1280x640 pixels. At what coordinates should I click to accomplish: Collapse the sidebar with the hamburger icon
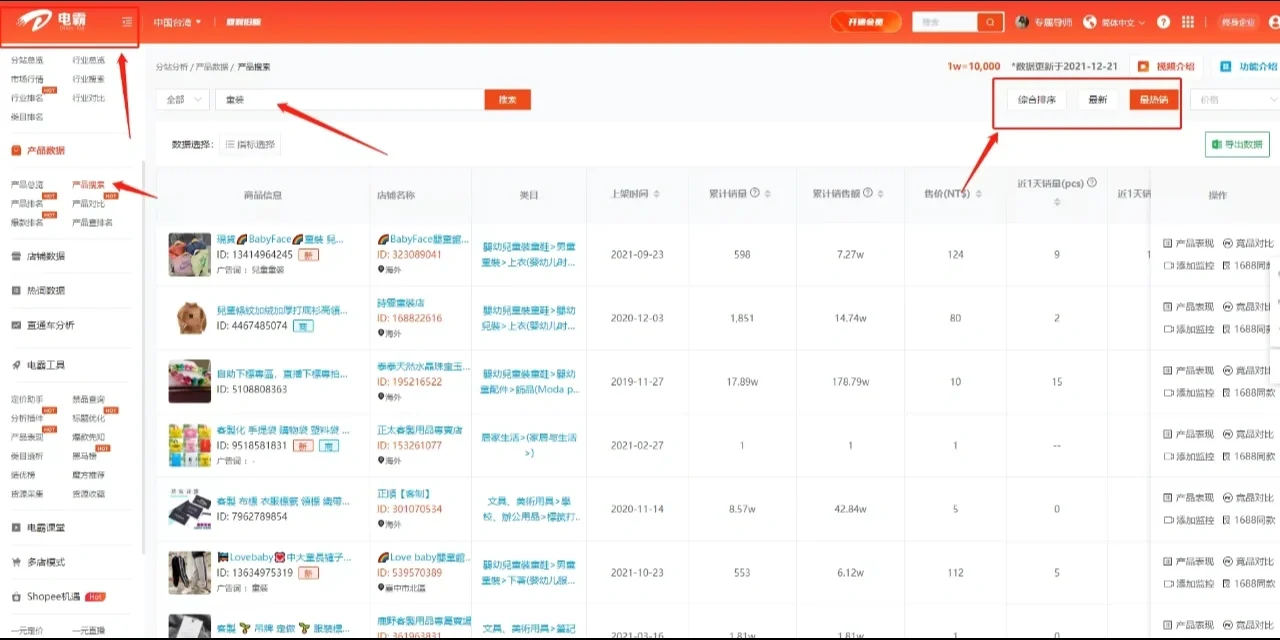point(126,22)
